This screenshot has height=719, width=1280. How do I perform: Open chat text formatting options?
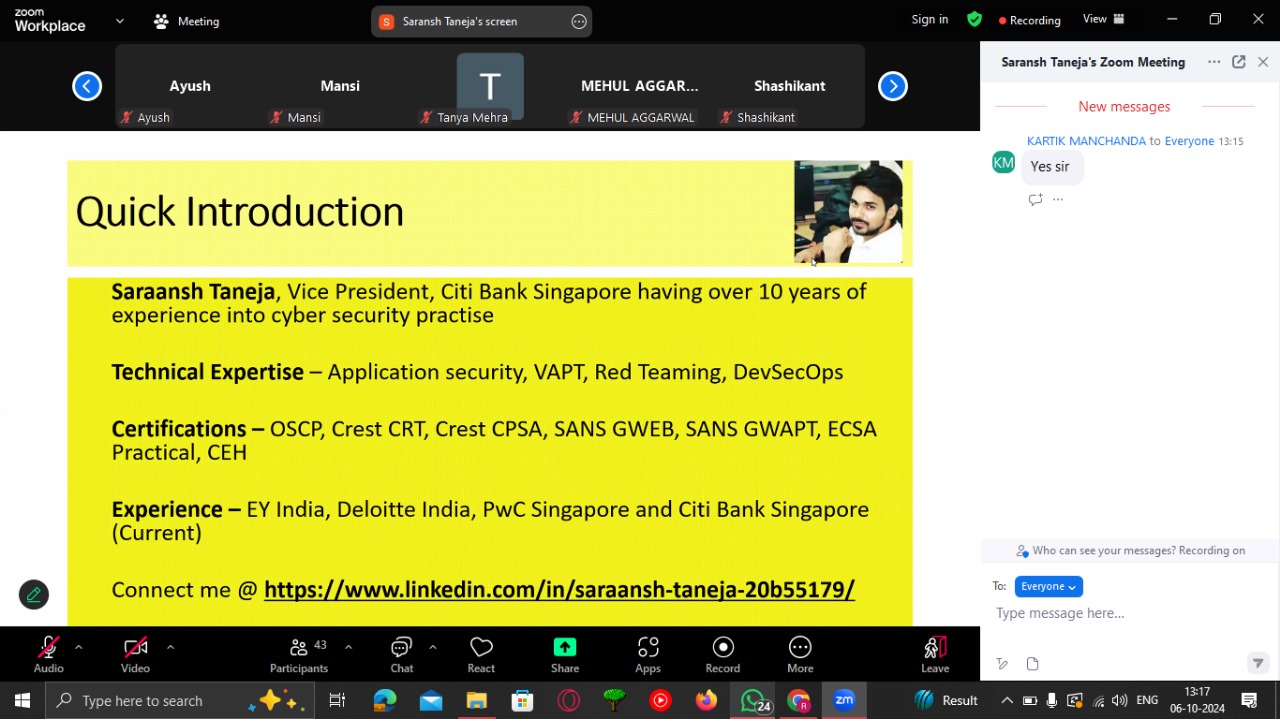click(x=1002, y=663)
